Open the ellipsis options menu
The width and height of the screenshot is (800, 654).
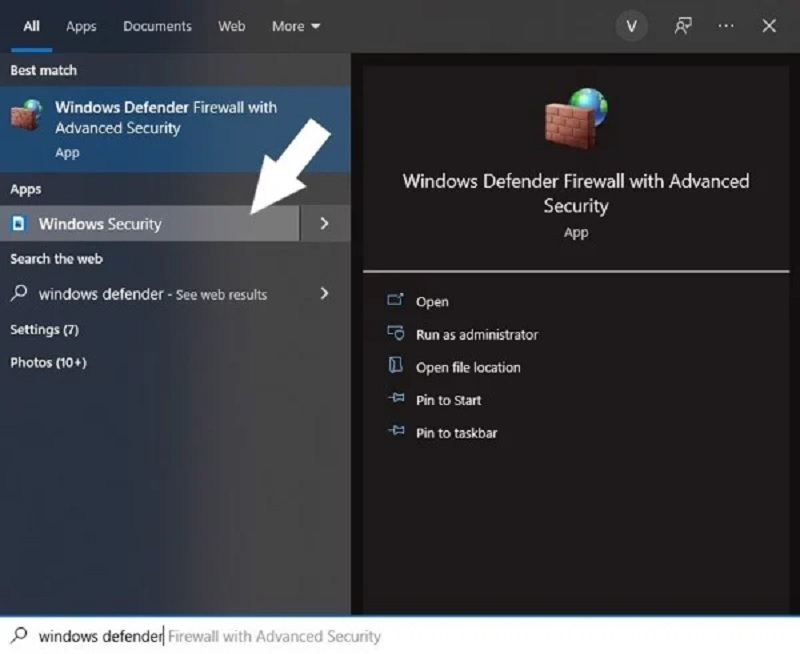pos(723,24)
